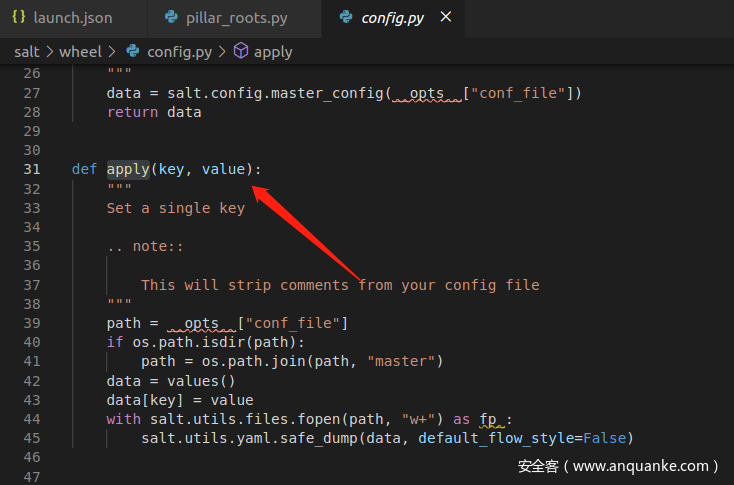734x485 pixels.
Task: Open the salt folder breadcrumb
Action: coord(26,51)
